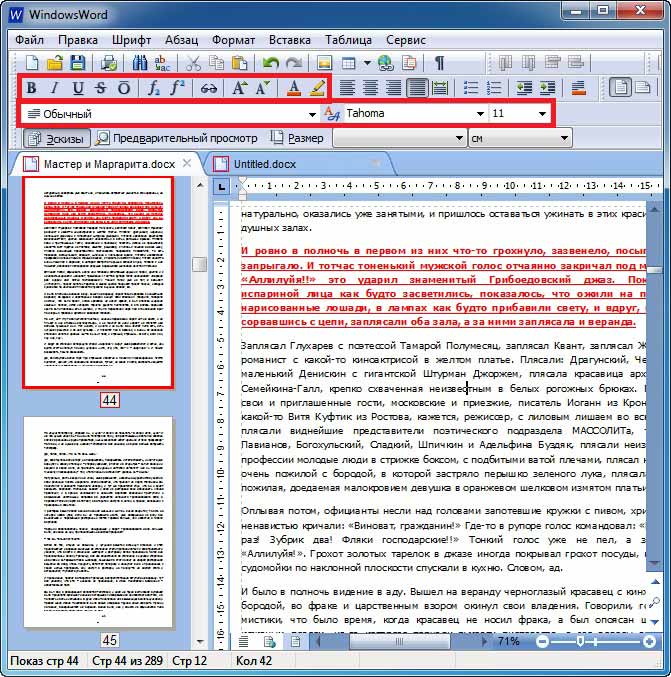Select page 45 thumbnail
Viewport: 671px width, 677px height.
coord(98,522)
